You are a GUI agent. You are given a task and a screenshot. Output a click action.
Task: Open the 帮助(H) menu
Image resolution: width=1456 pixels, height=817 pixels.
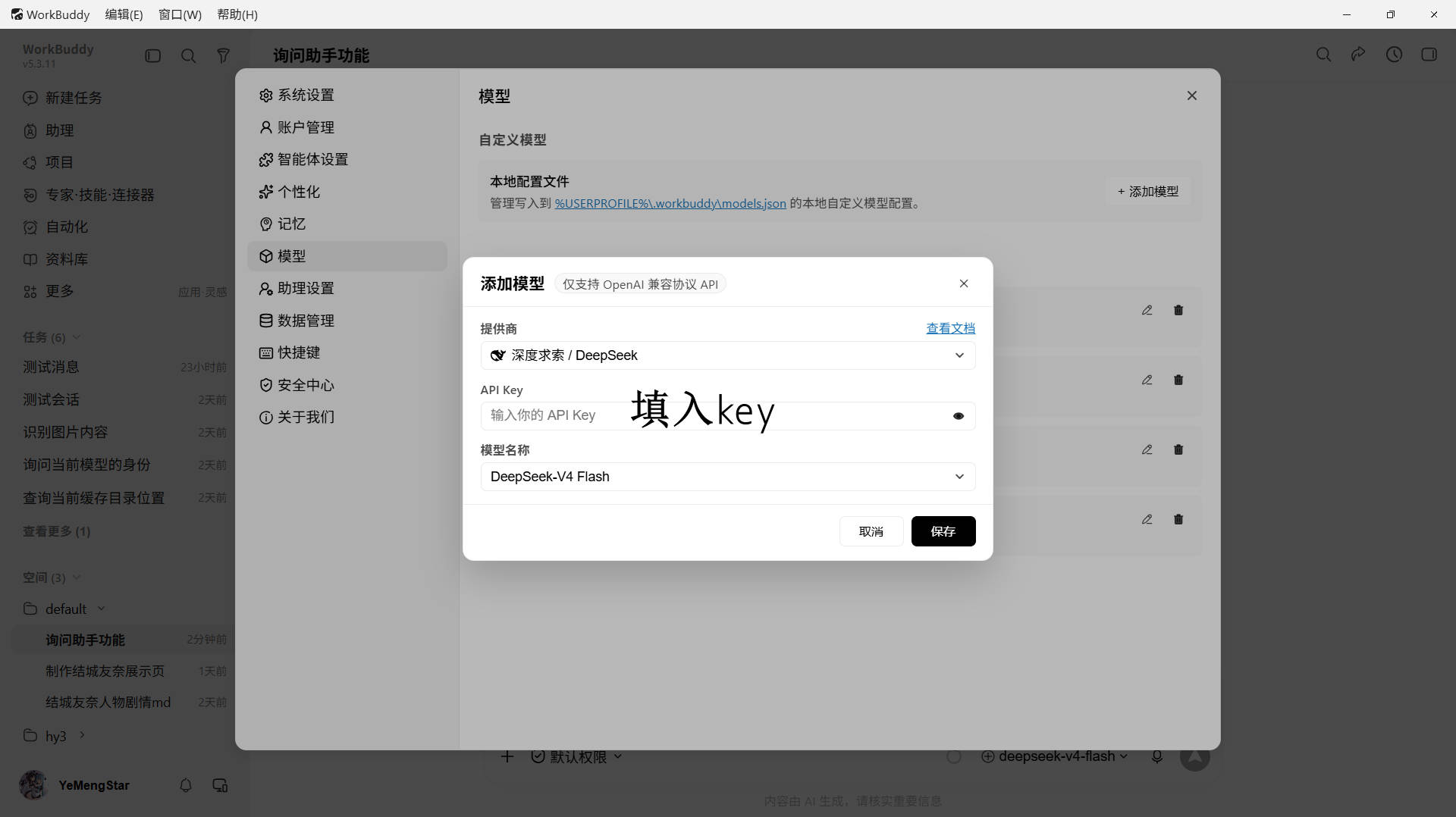(237, 14)
